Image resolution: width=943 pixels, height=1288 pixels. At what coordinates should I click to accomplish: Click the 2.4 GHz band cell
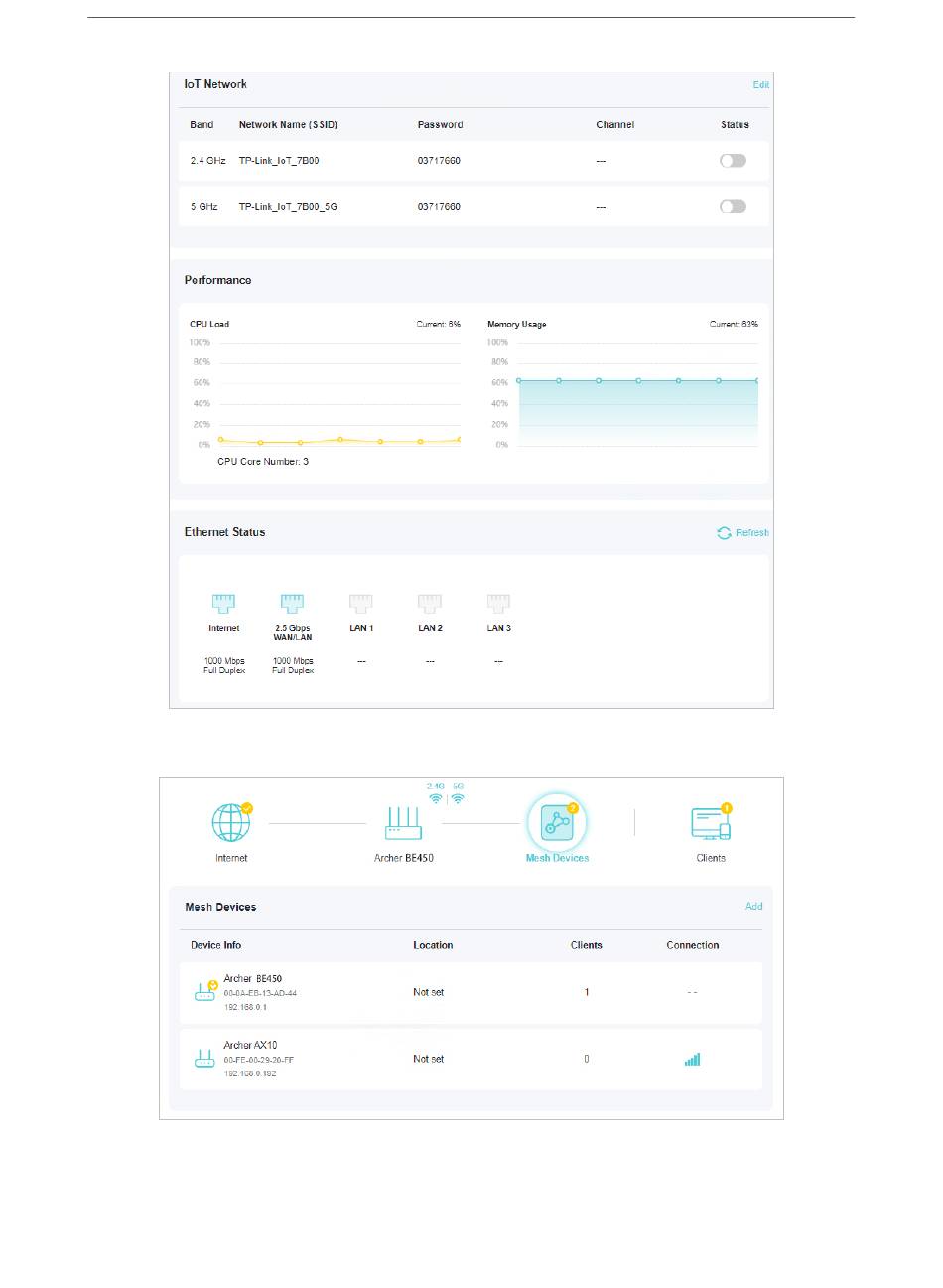pyautogui.click(x=208, y=161)
